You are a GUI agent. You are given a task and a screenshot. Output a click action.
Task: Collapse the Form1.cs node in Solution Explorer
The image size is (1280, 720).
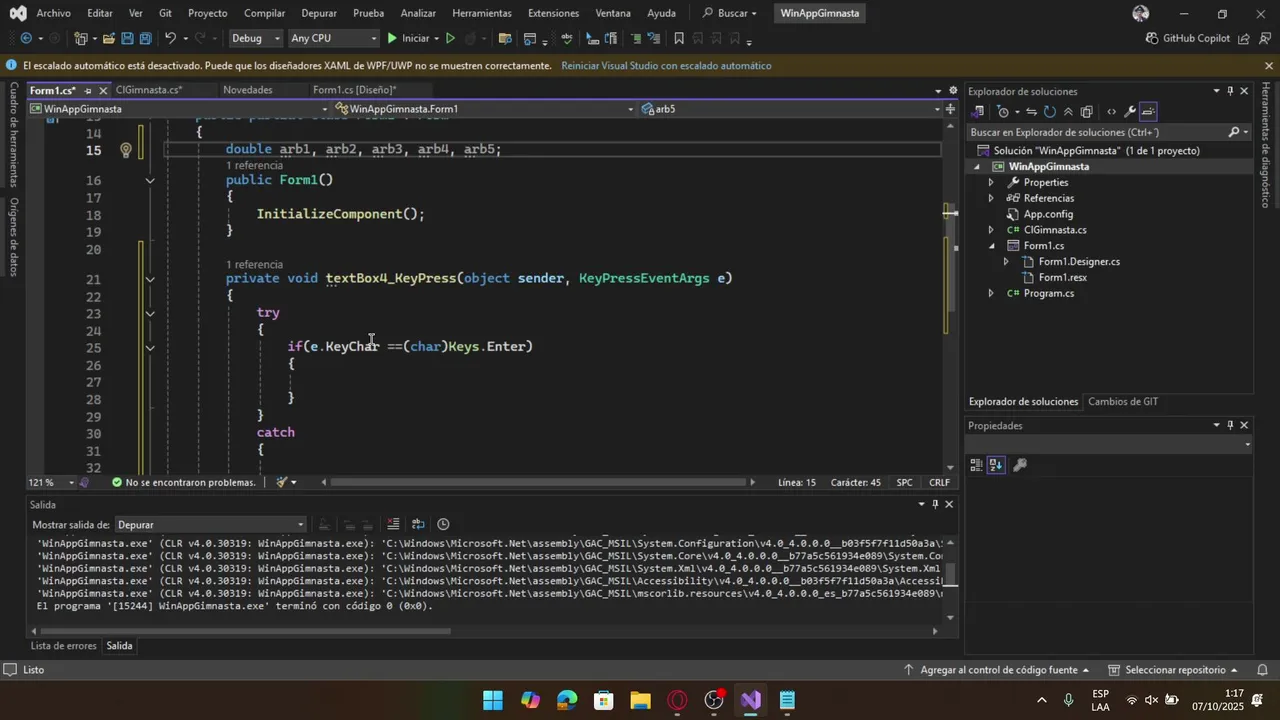991,246
